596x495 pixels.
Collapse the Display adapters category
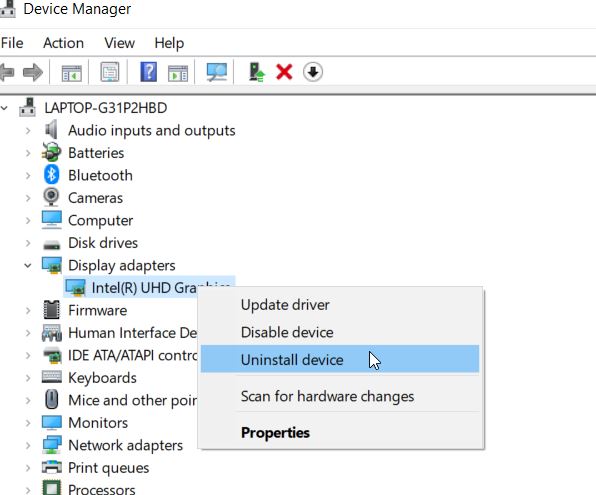(28, 265)
